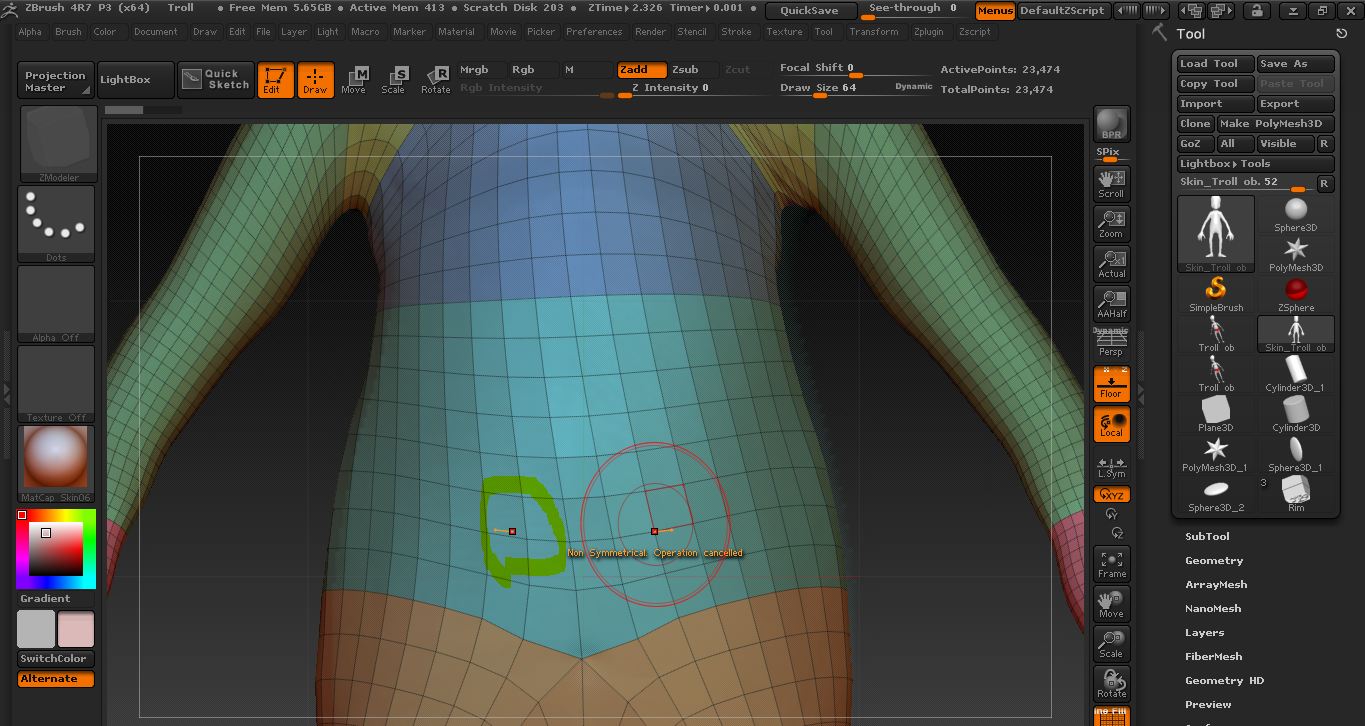Open the Dots stroke selector
Viewport: 1365px width, 726px height.
tap(57, 225)
